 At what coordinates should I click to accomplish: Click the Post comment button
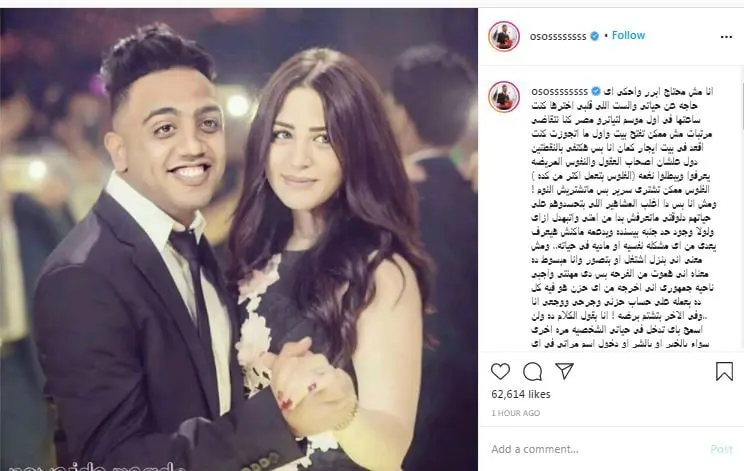click(721, 449)
